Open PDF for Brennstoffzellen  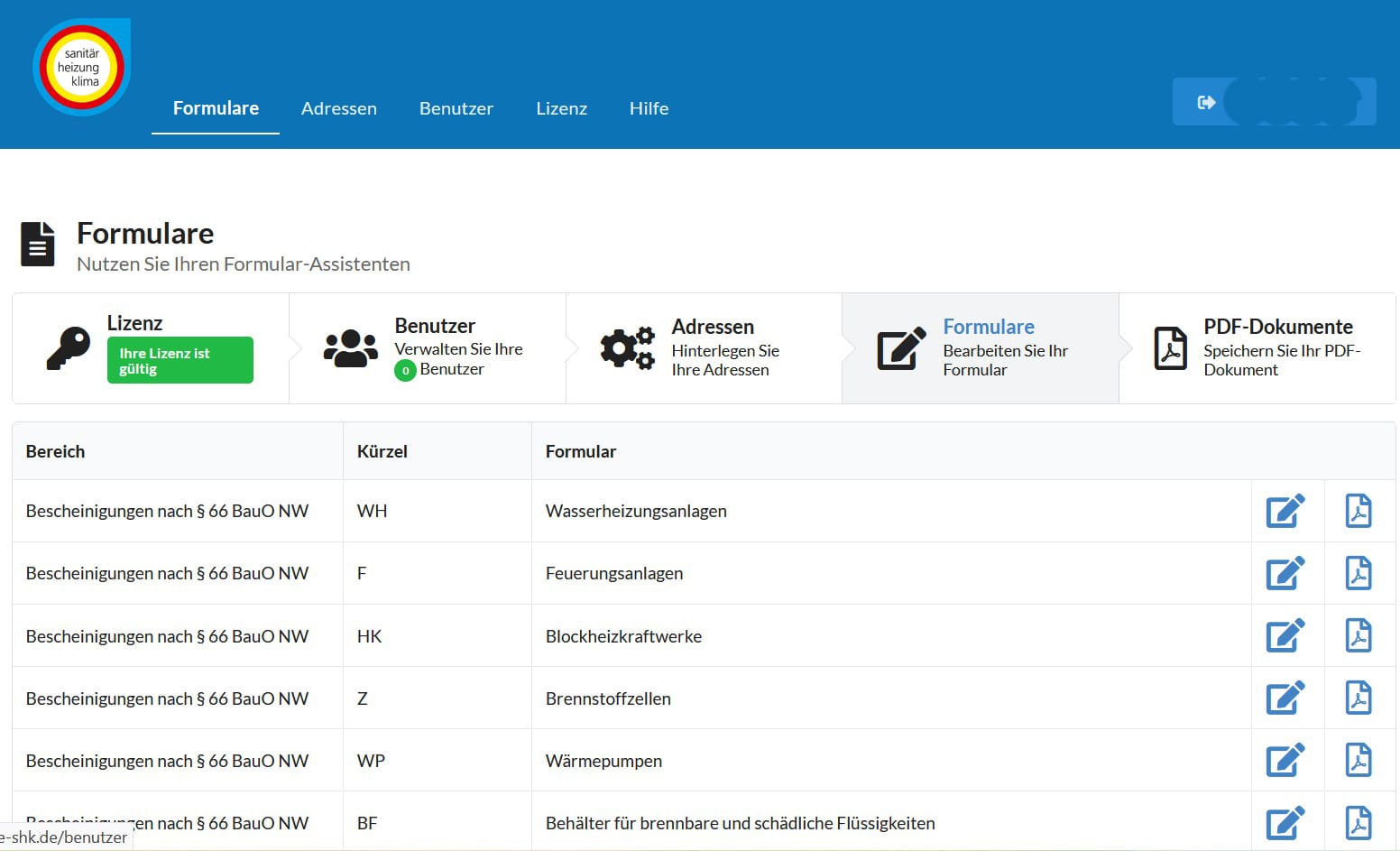1358,698
